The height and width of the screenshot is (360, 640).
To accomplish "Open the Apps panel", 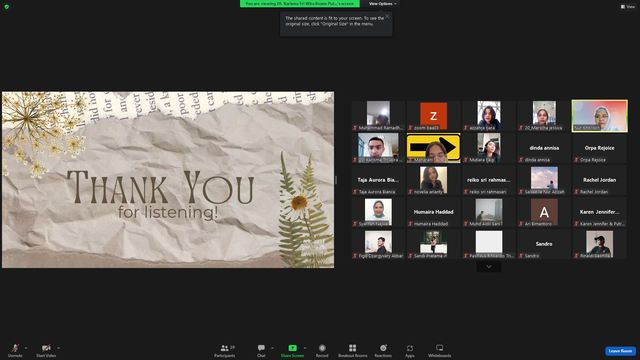I will pos(410,350).
